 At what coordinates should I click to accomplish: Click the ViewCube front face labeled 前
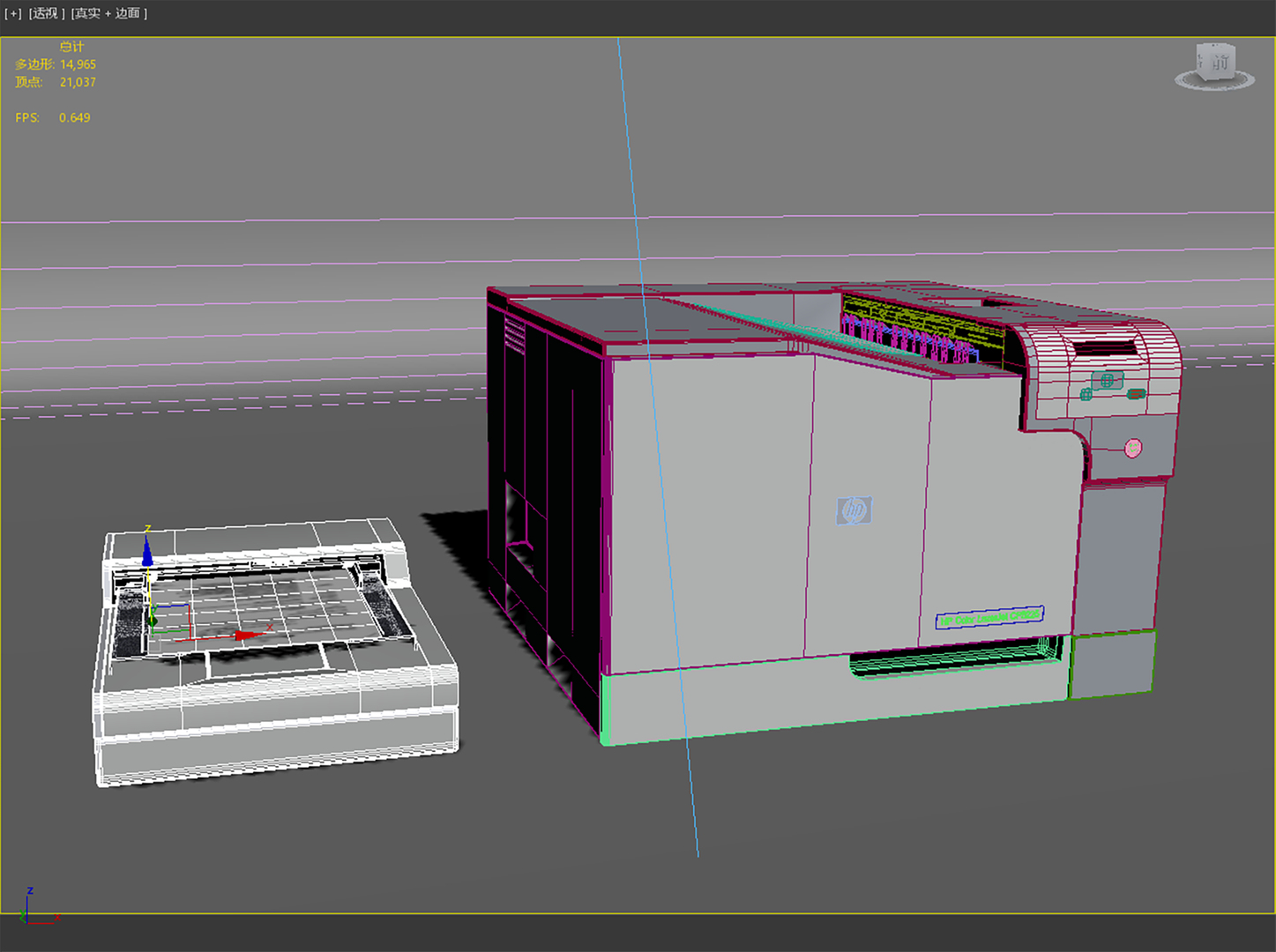[x=1220, y=63]
